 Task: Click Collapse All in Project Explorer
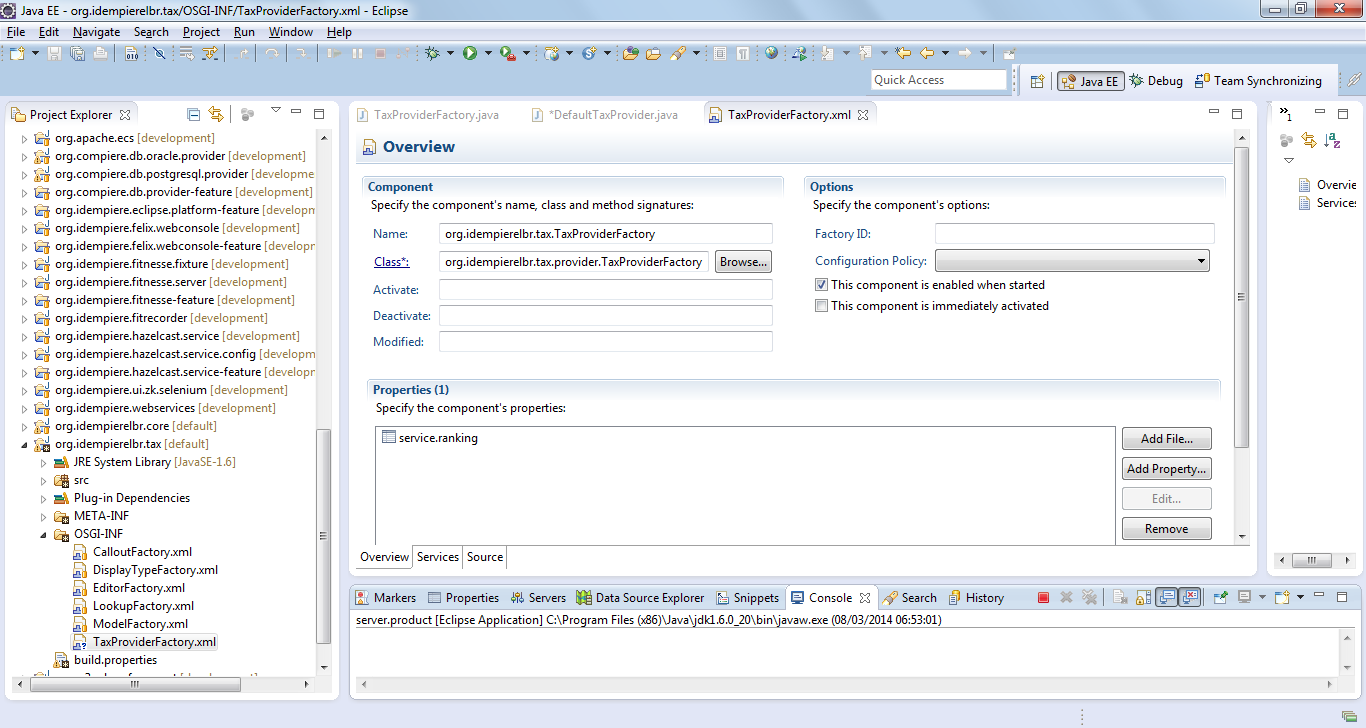click(x=194, y=115)
